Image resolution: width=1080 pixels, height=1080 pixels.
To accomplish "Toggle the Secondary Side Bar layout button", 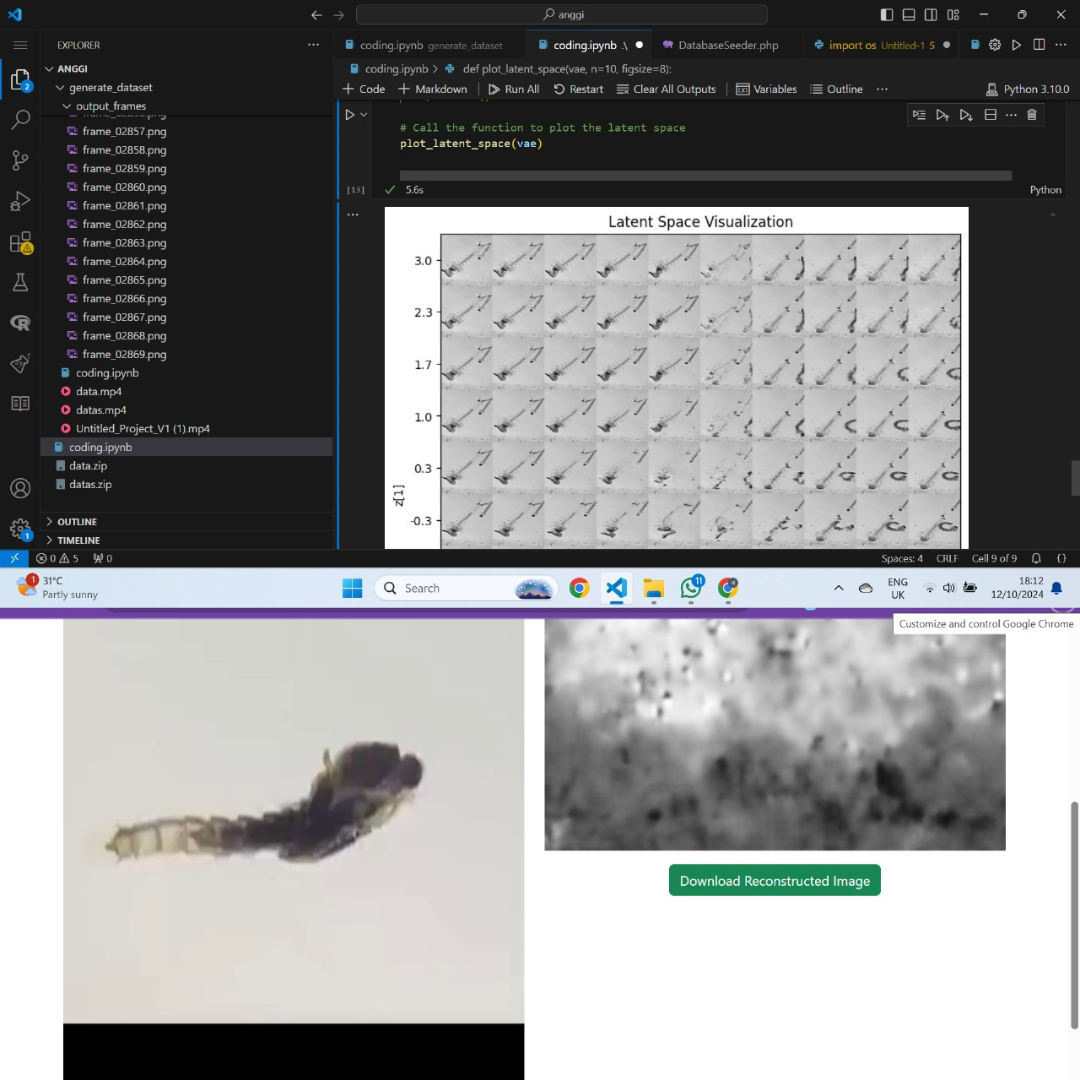I will point(931,15).
